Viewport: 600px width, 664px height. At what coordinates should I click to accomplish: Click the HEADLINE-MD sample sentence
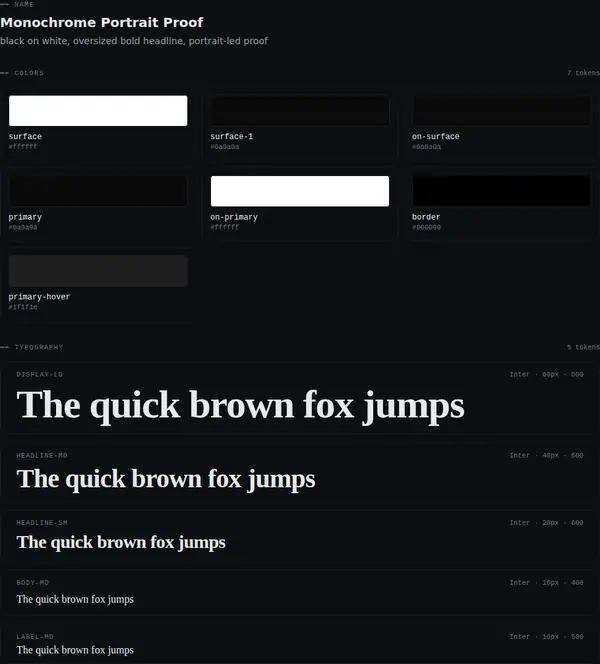166,479
